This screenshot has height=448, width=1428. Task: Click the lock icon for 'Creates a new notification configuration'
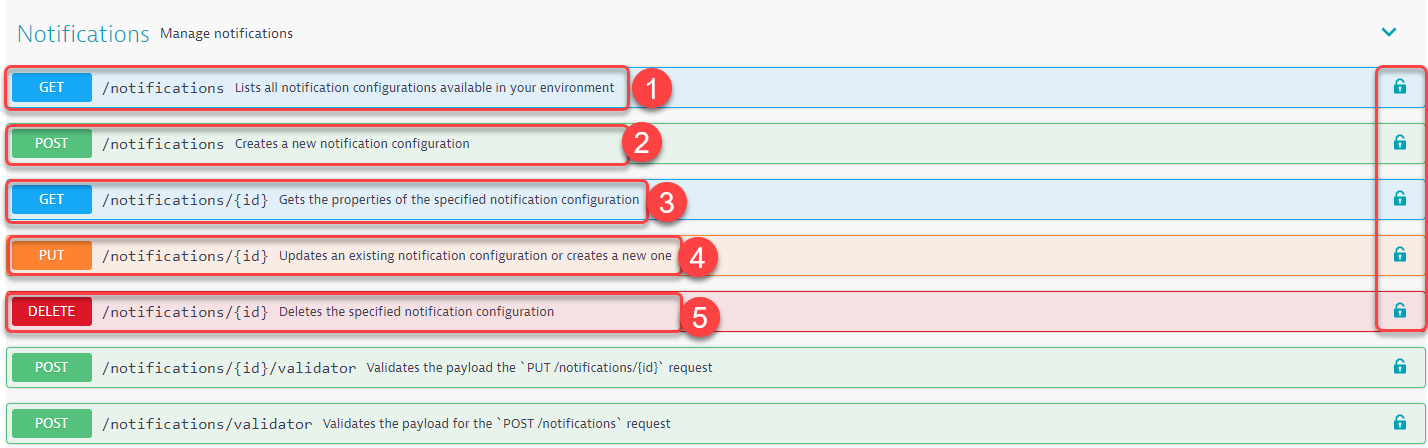[x=1400, y=143]
